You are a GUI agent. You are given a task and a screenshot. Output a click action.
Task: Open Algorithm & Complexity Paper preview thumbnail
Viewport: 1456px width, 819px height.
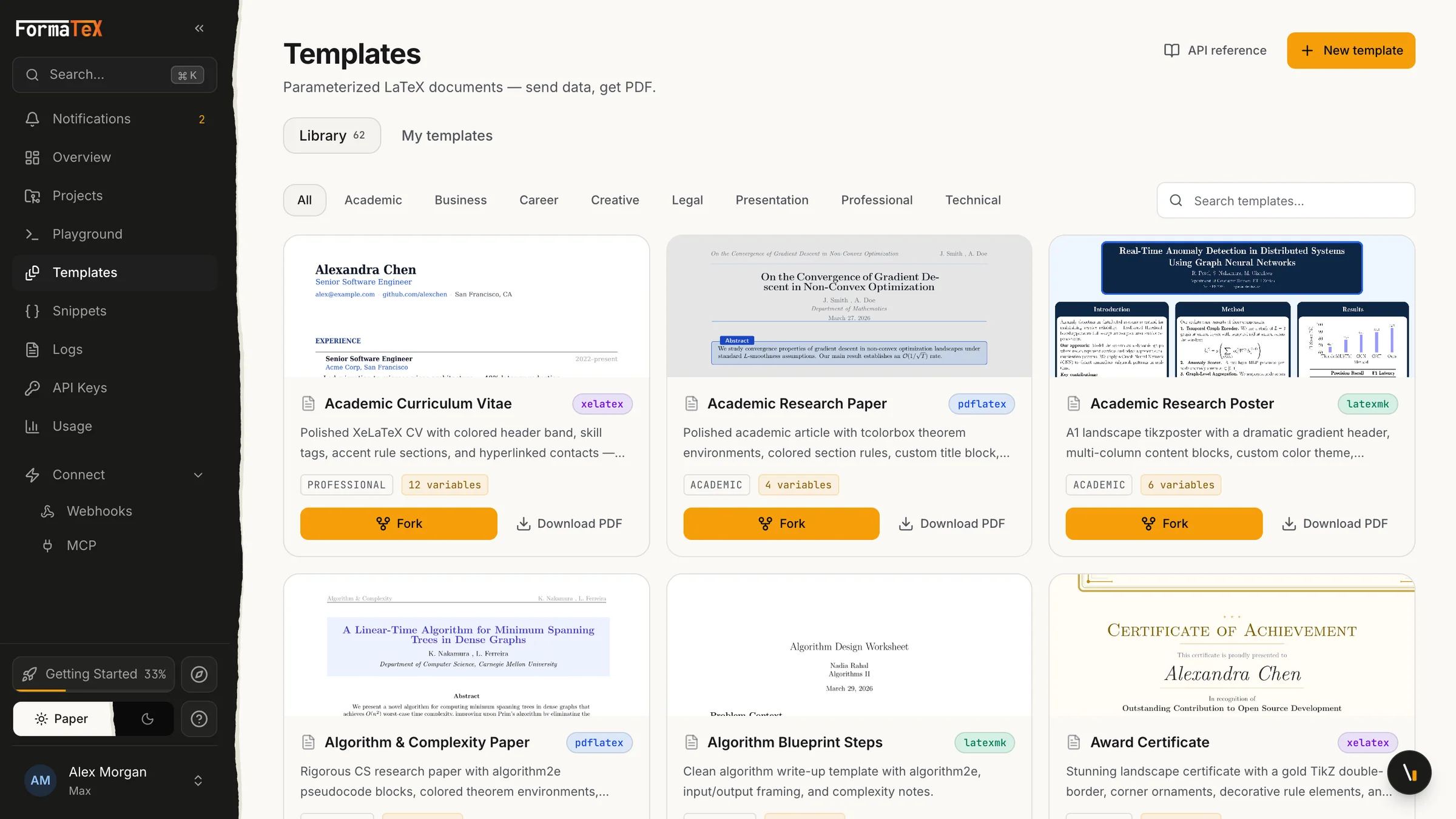click(467, 645)
